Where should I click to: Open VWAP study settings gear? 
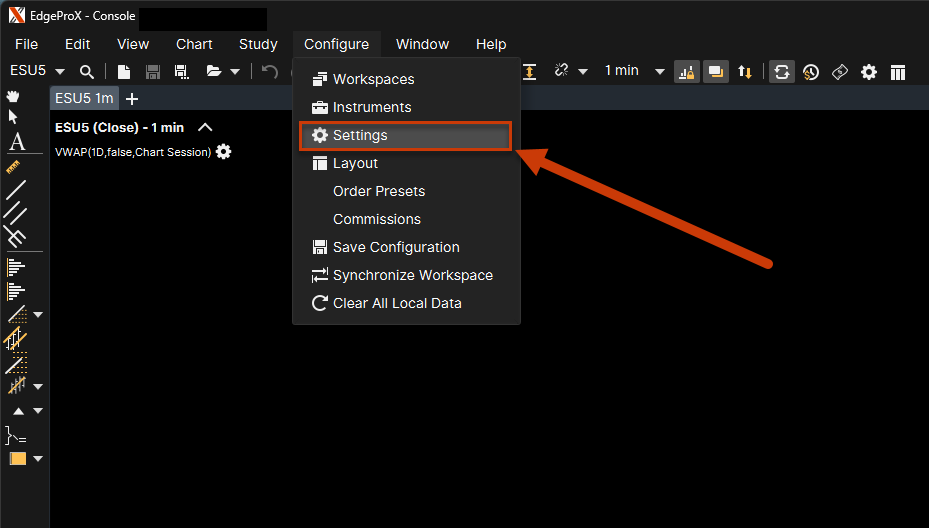point(223,152)
